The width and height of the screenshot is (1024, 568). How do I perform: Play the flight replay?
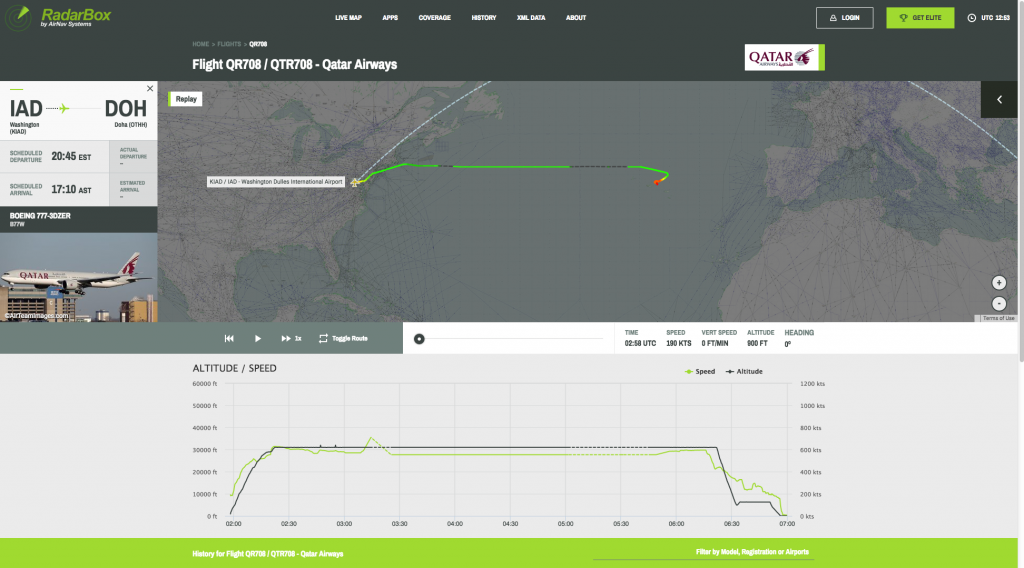(x=258, y=338)
